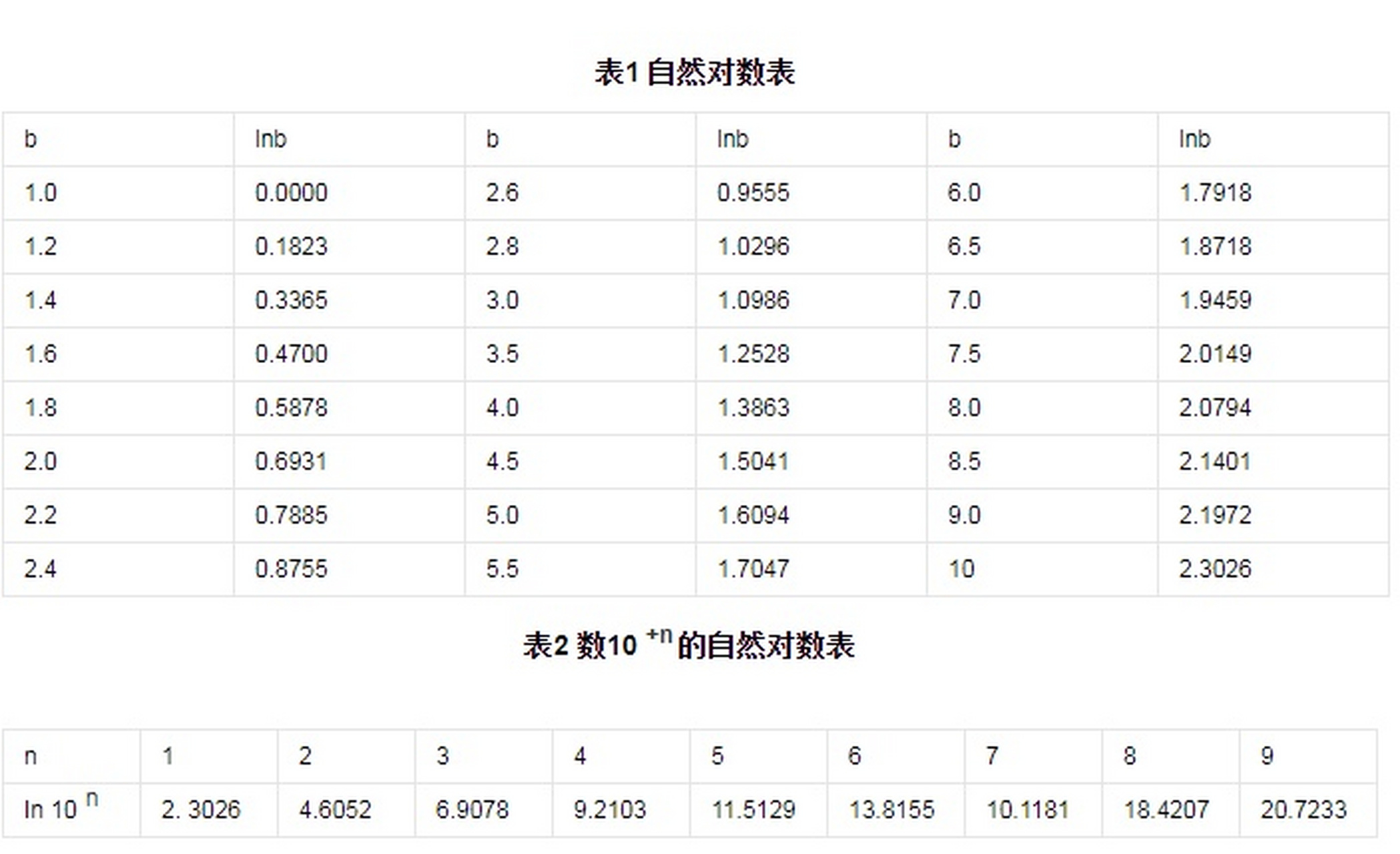Select the value 11.5129
This screenshot has width=1400, height=854.
(753, 810)
